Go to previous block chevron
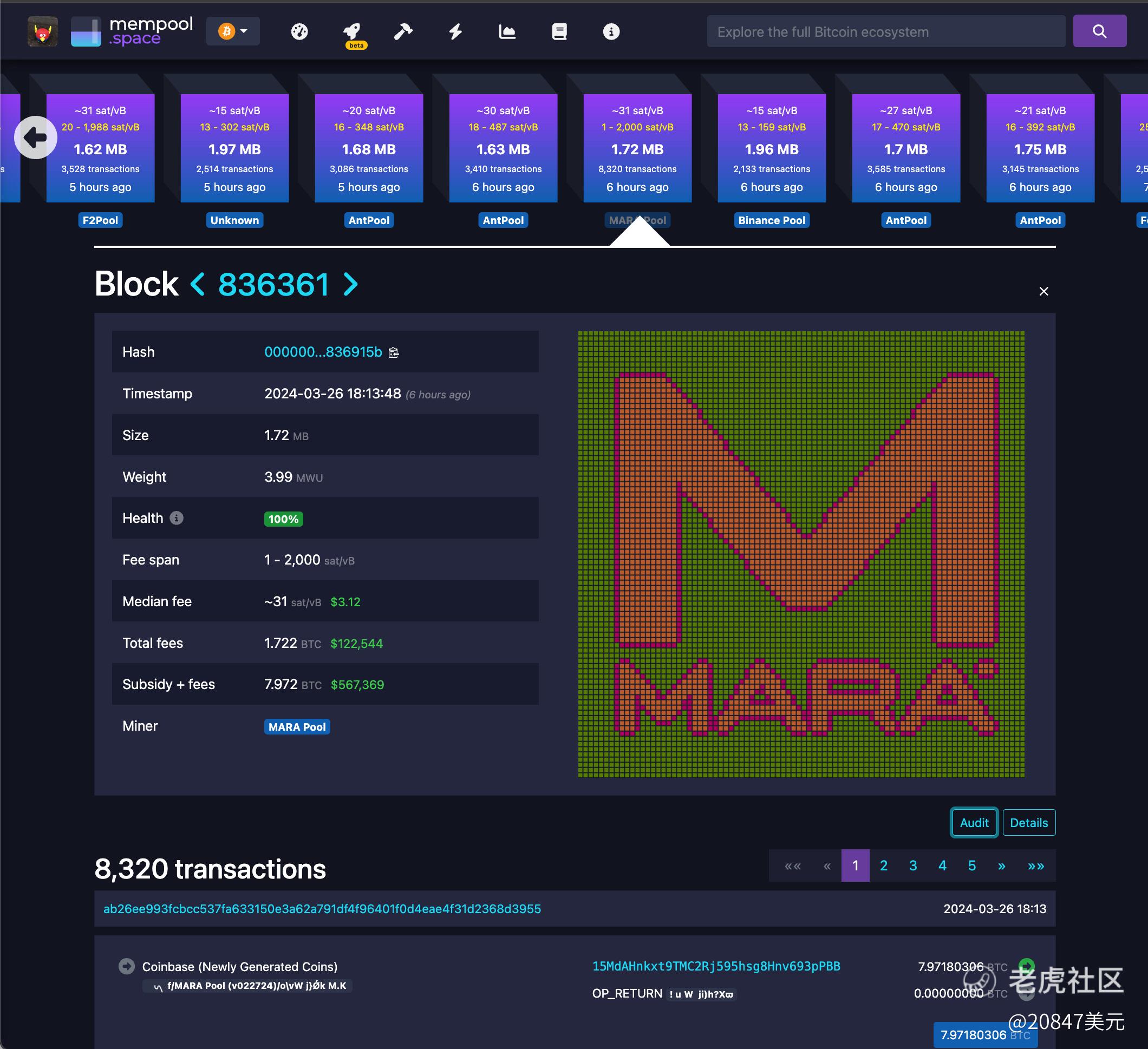The image size is (1148, 1049). [x=198, y=284]
